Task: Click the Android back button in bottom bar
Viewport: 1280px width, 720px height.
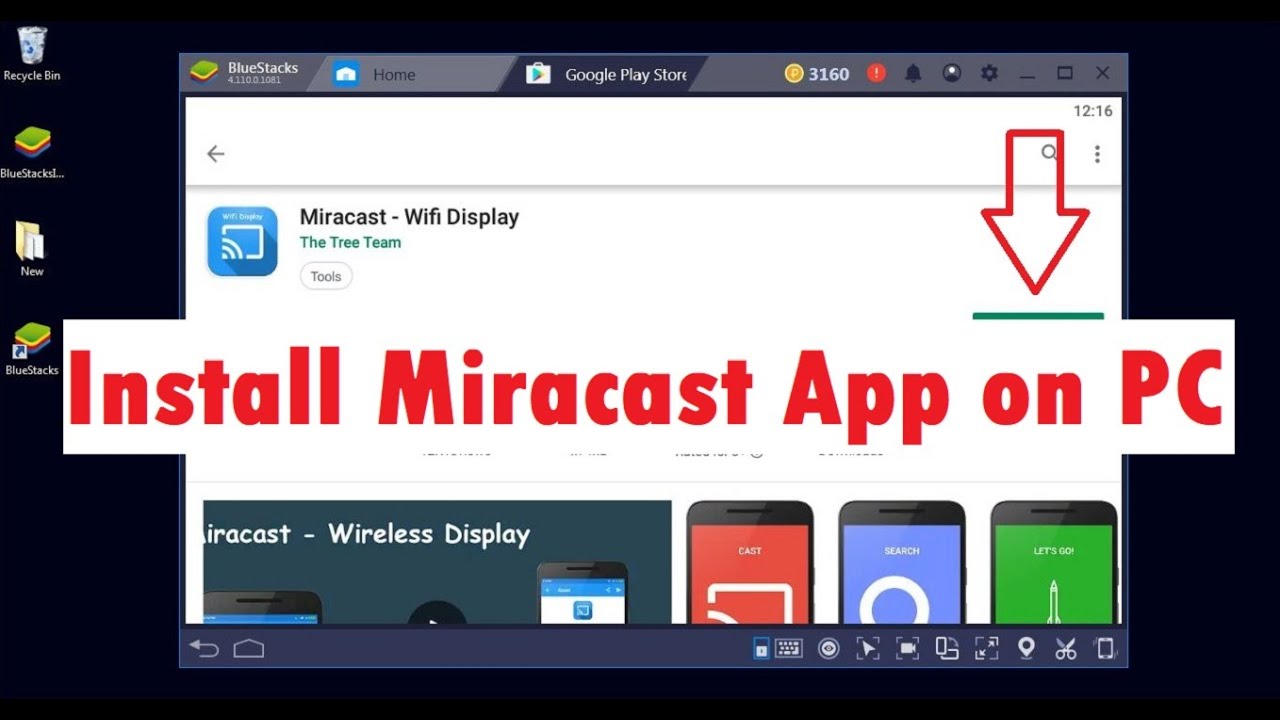Action: [204, 649]
